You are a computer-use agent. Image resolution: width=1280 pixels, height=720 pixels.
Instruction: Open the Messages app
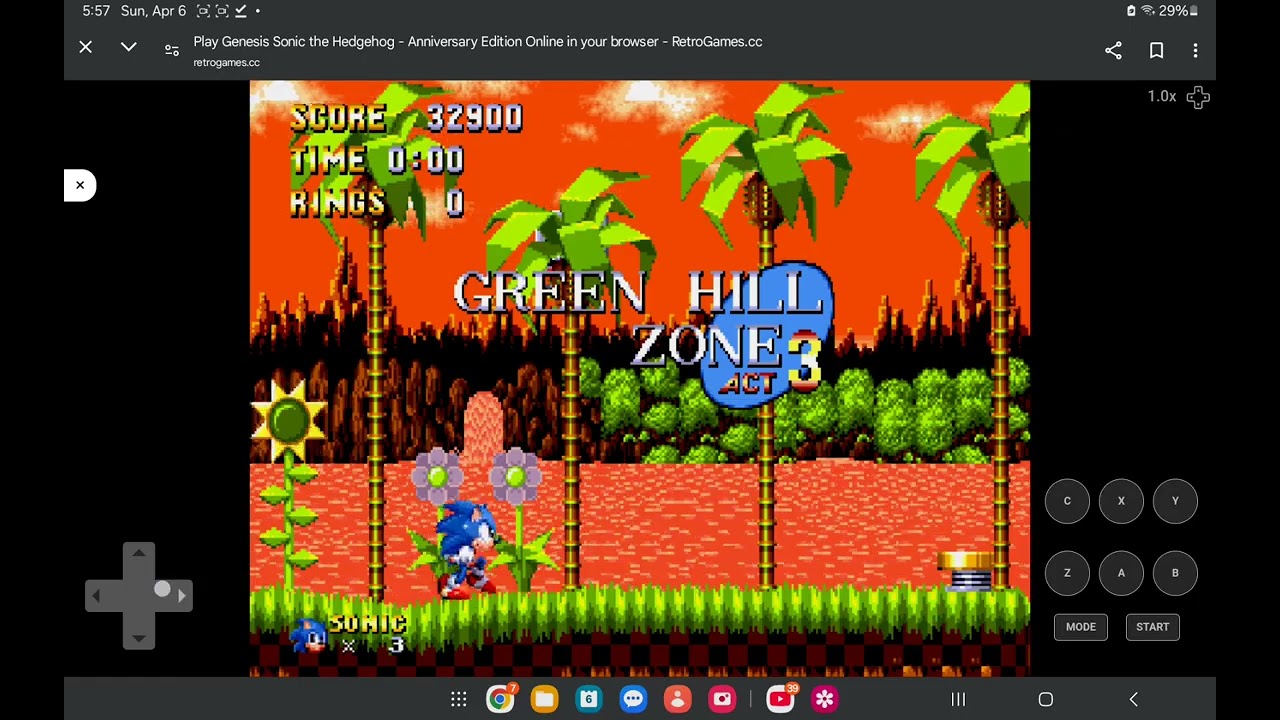633,699
